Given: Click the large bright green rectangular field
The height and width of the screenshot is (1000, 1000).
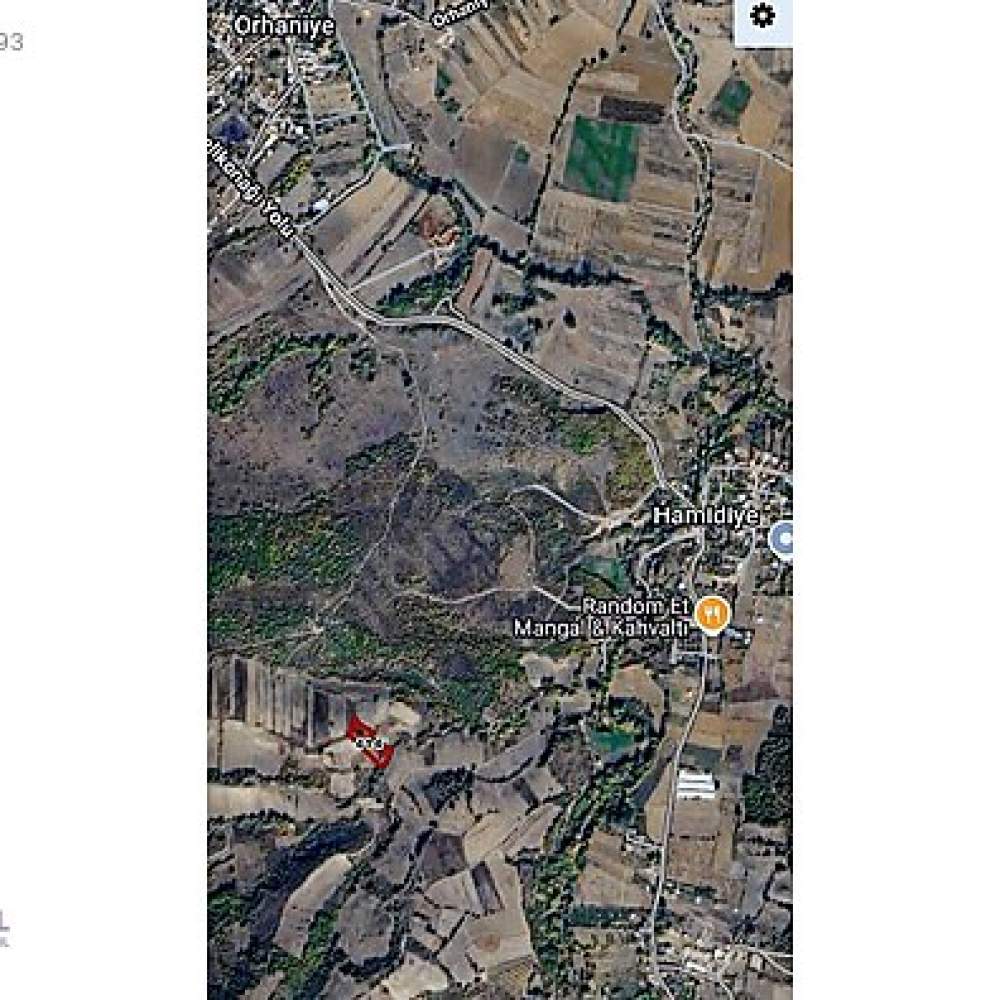Looking at the screenshot, I should point(601,158).
